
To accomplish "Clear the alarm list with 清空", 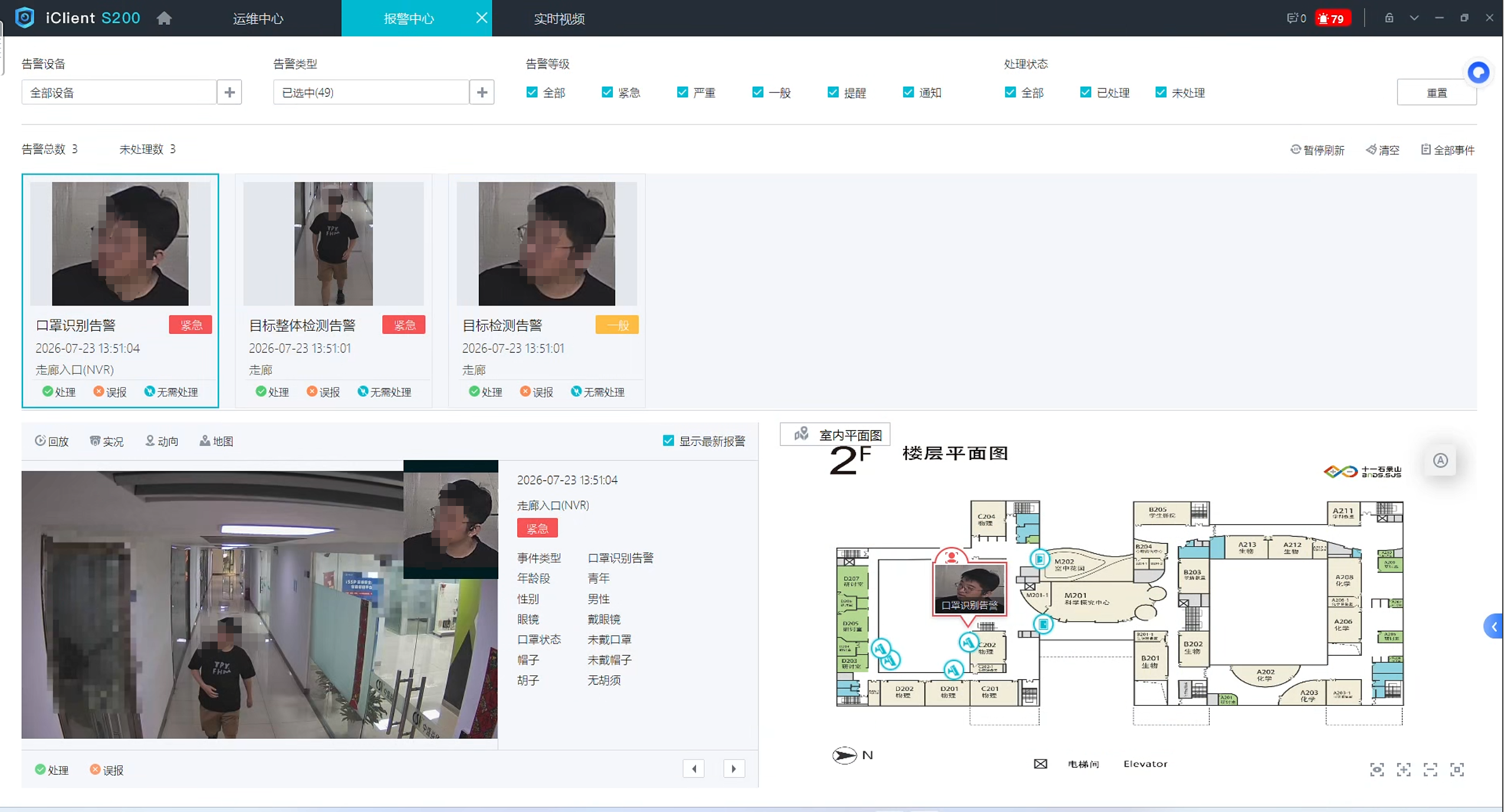I will [1383, 150].
